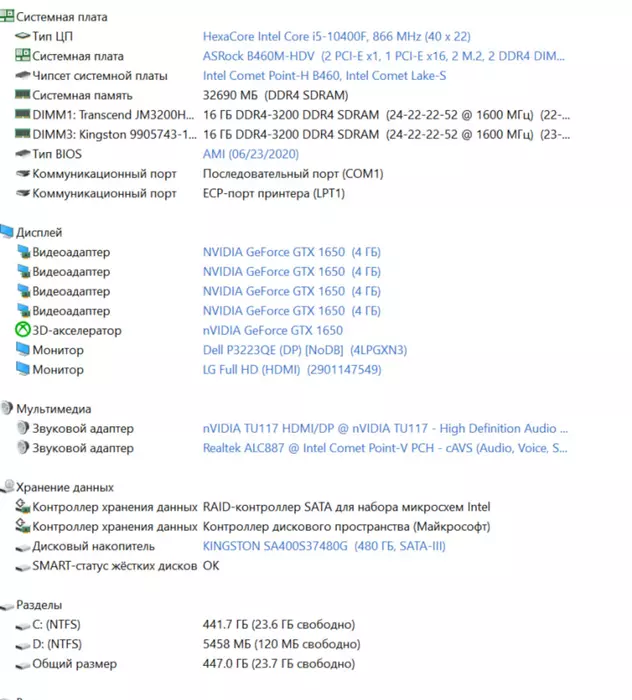Click the CPU icon beside Тип ЦП
Screen dimensions: 632x700
[x=23, y=36]
